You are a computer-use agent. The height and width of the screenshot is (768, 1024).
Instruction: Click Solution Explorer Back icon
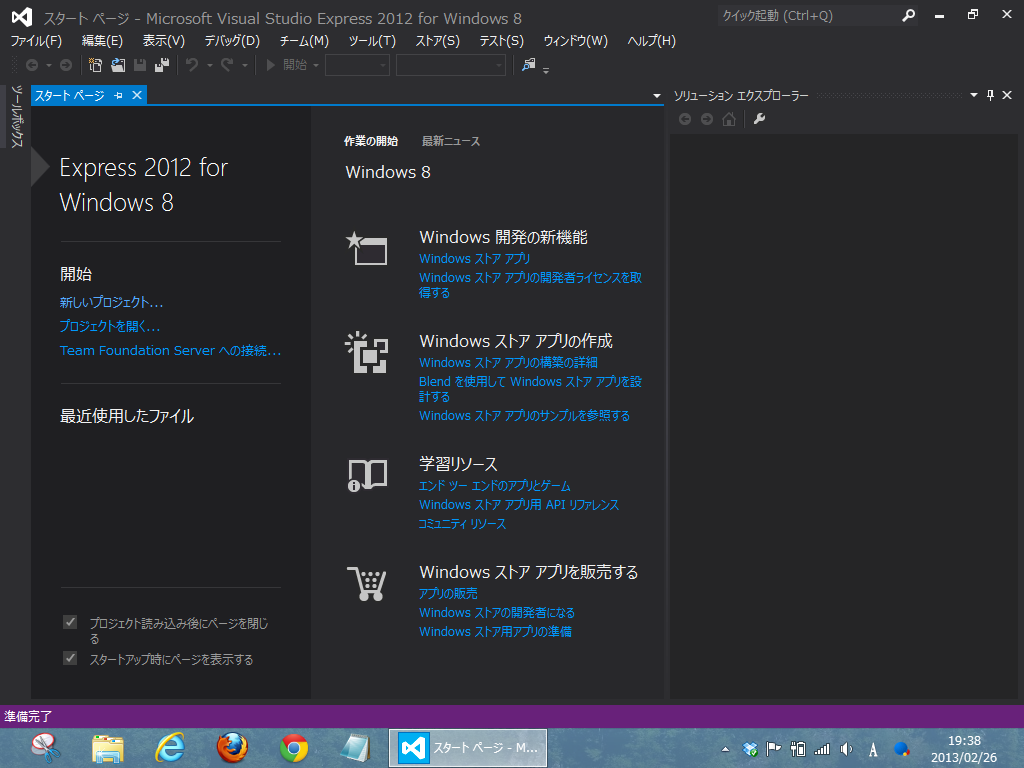tap(684, 119)
